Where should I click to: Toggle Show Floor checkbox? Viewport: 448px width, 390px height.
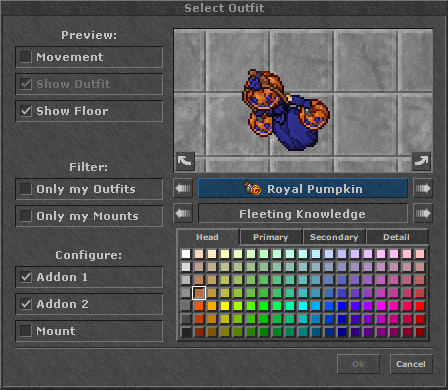click(x=26, y=111)
